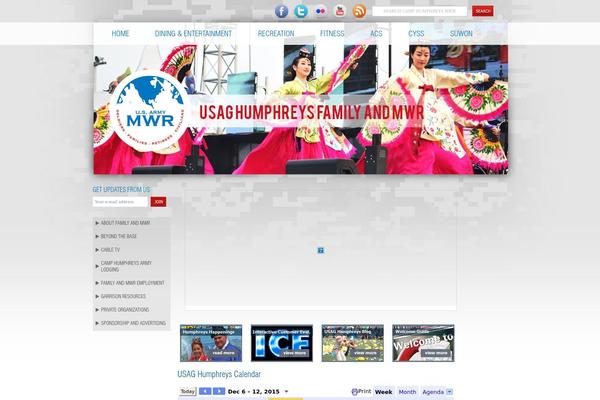Open the Welcome Guide thumbnail

(423, 343)
